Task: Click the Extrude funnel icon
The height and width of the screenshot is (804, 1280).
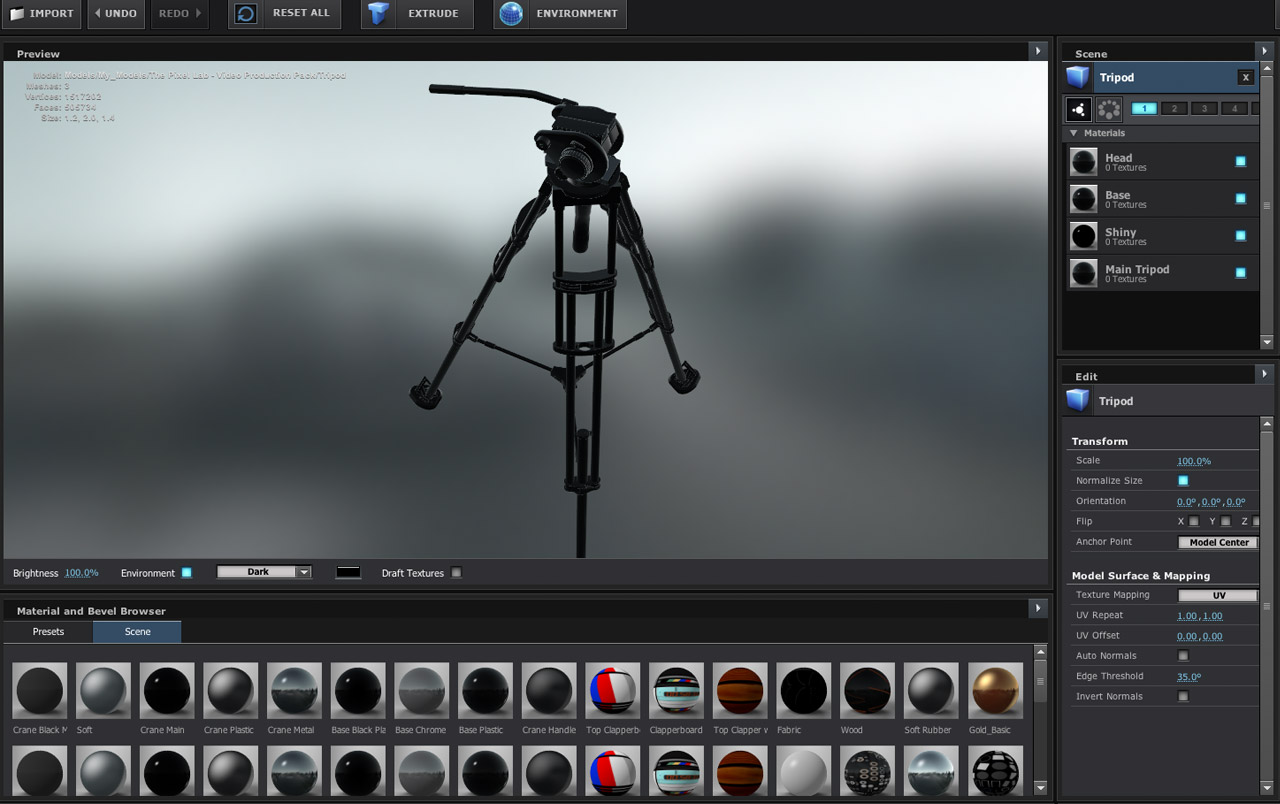Action: pyautogui.click(x=378, y=14)
